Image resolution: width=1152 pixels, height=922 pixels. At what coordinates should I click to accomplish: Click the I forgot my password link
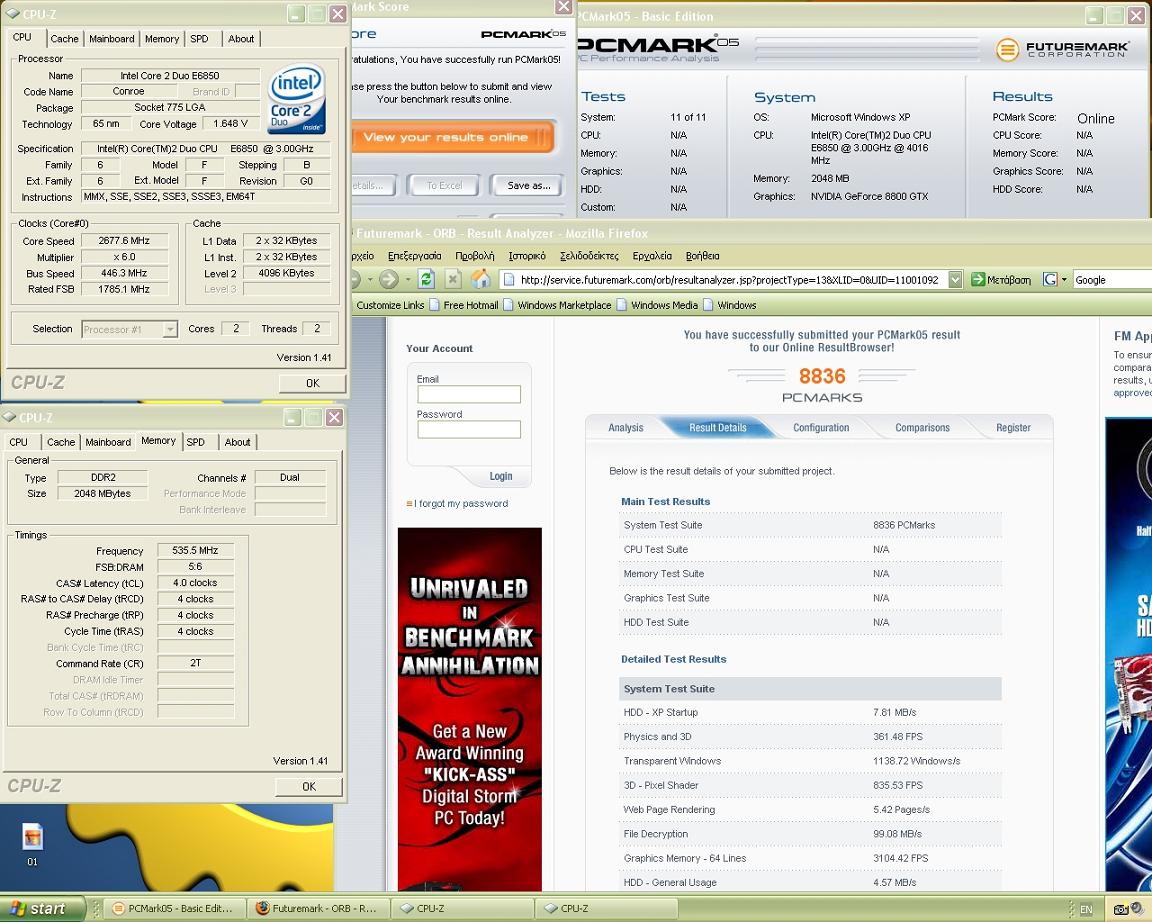point(461,504)
